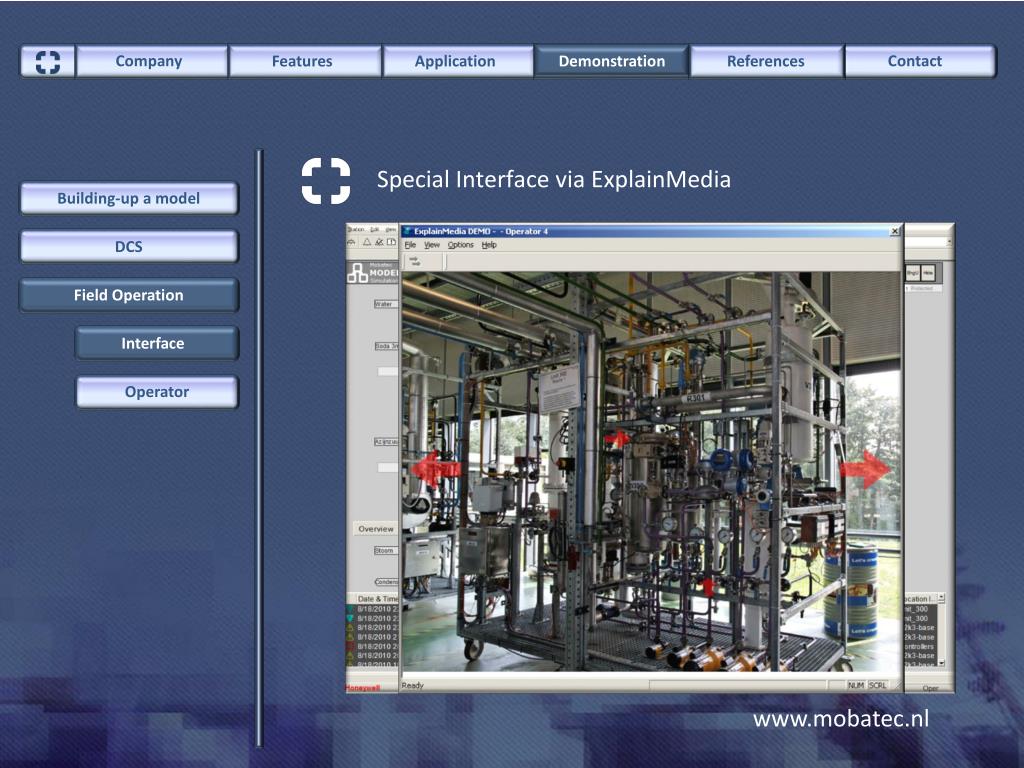Image resolution: width=1024 pixels, height=768 pixels.
Task: Click the Location column header on right
Action: tap(920, 598)
